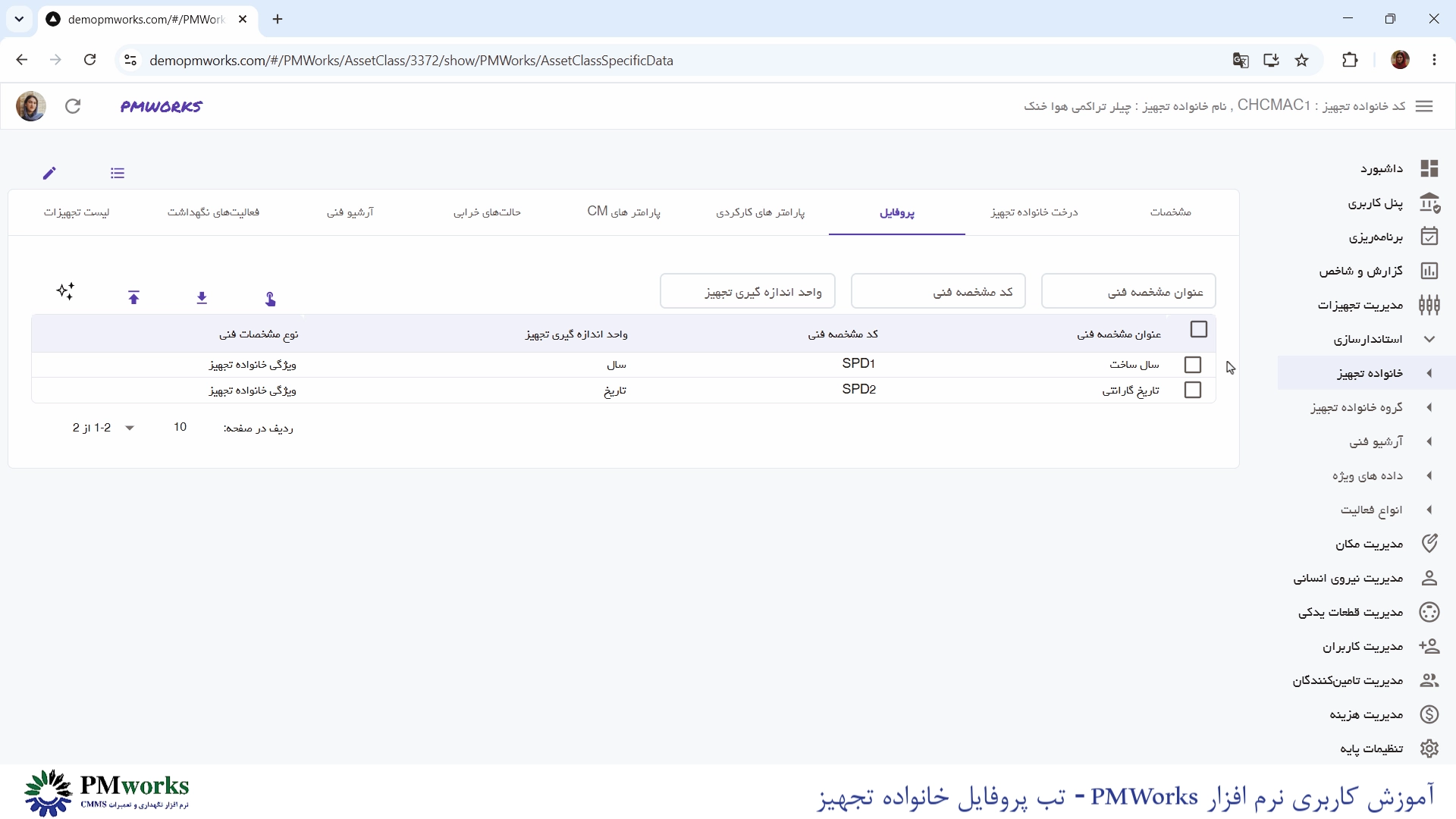Open مدیریت تجهیزات in sidebar
Image resolution: width=1456 pixels, height=819 pixels.
point(1379,305)
